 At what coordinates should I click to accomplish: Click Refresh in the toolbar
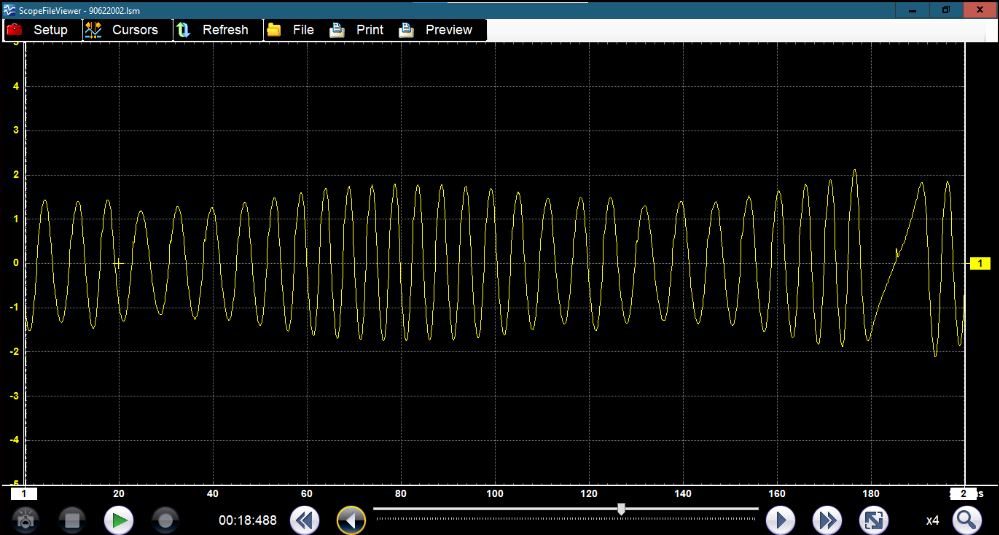coord(212,30)
